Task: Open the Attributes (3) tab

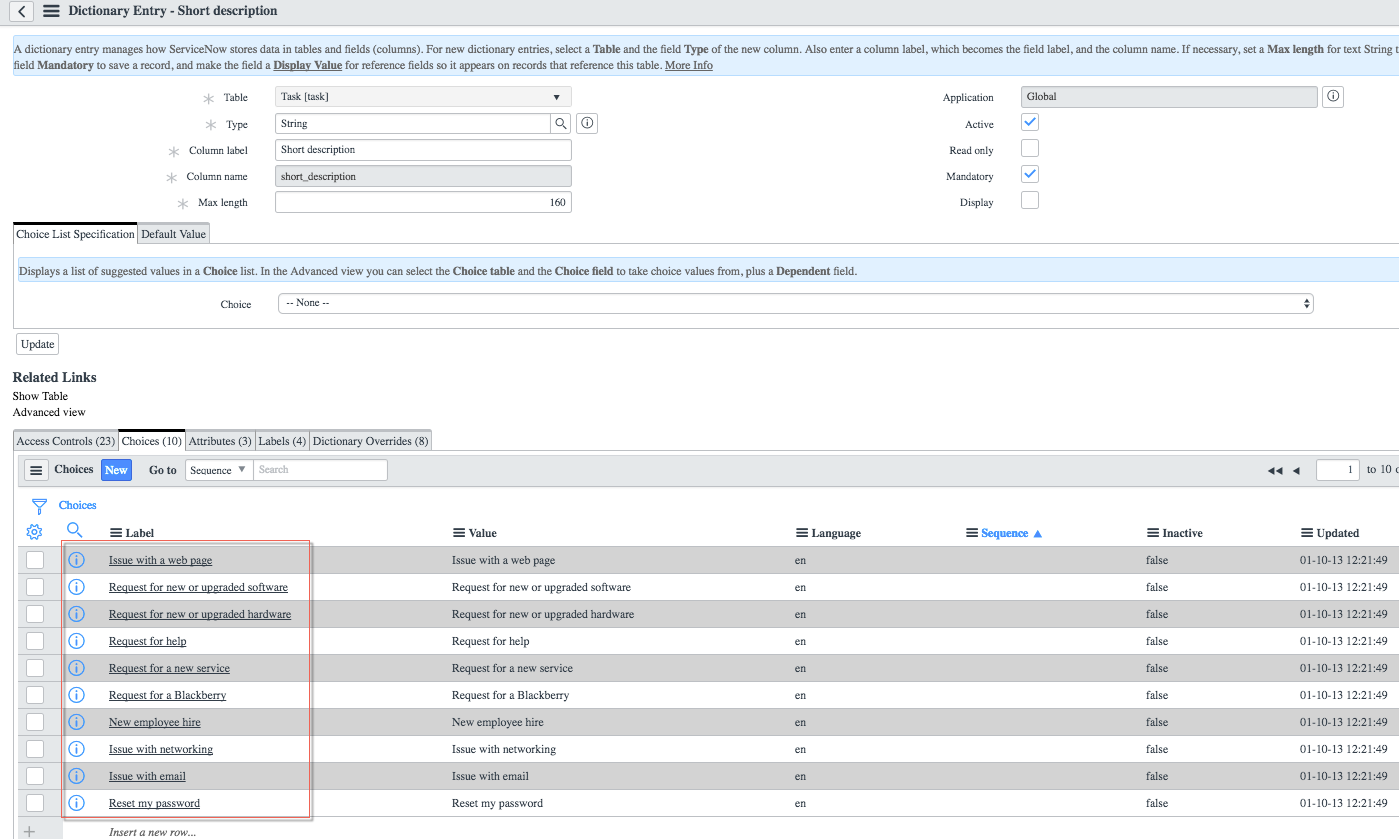Action: point(220,441)
